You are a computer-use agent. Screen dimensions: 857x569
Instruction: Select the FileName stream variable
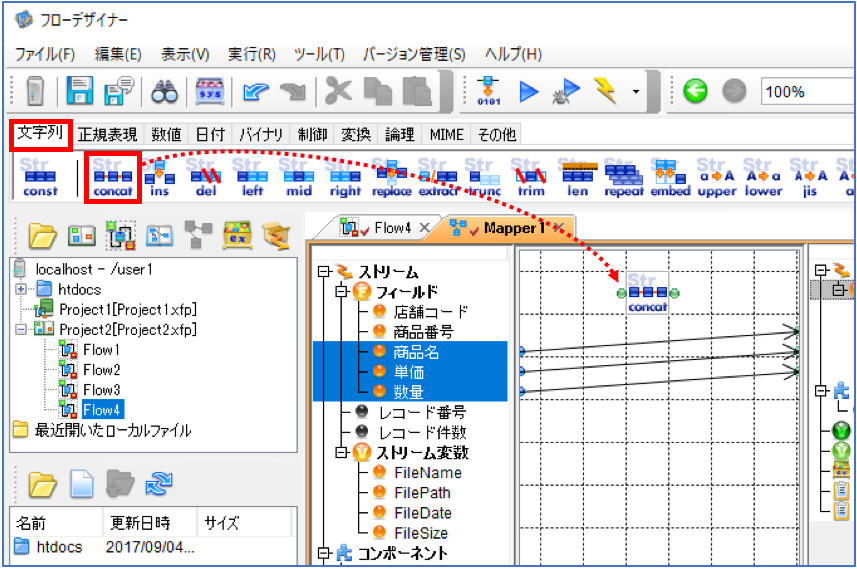[428, 473]
